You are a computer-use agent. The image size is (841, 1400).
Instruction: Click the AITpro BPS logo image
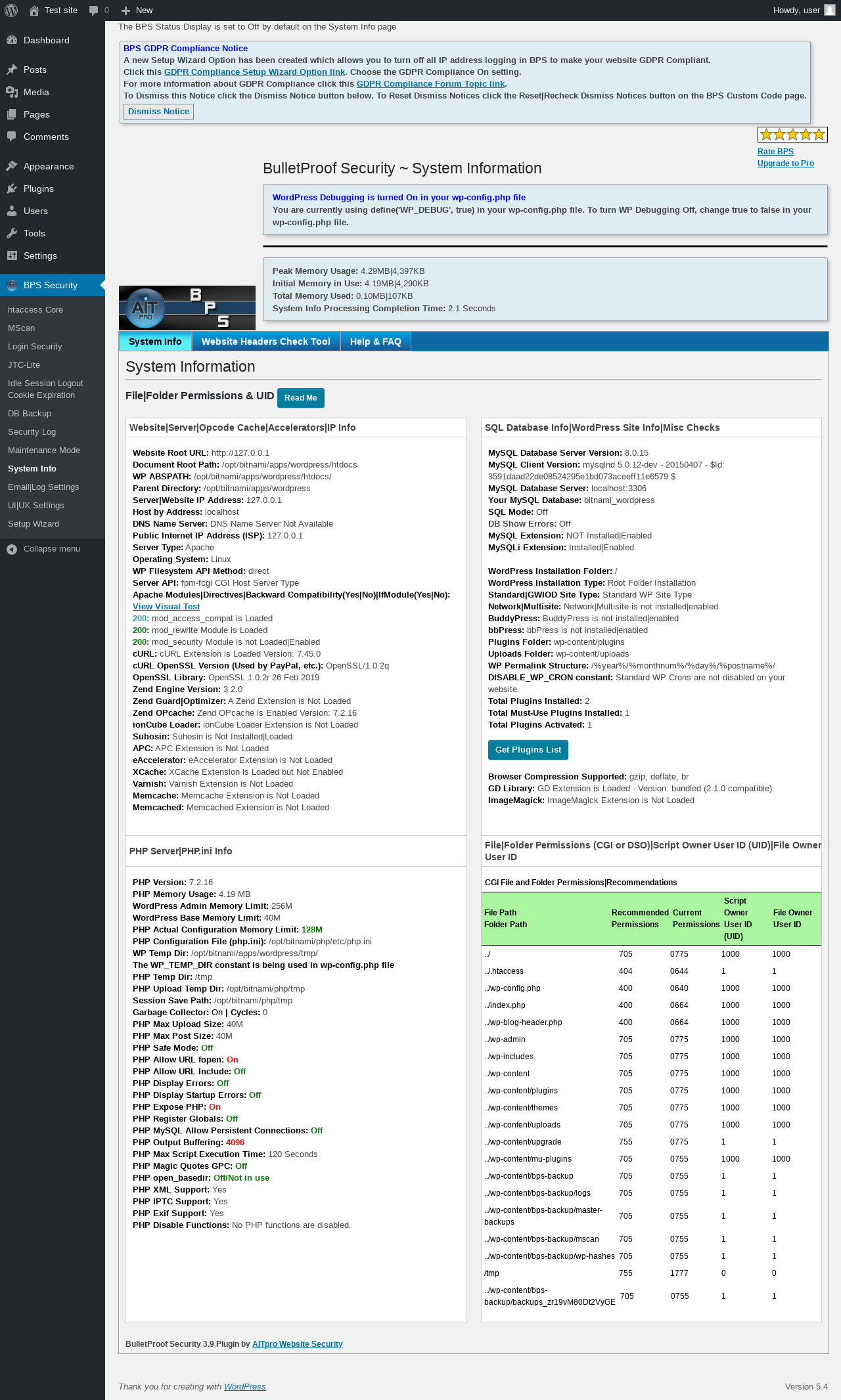[187, 308]
